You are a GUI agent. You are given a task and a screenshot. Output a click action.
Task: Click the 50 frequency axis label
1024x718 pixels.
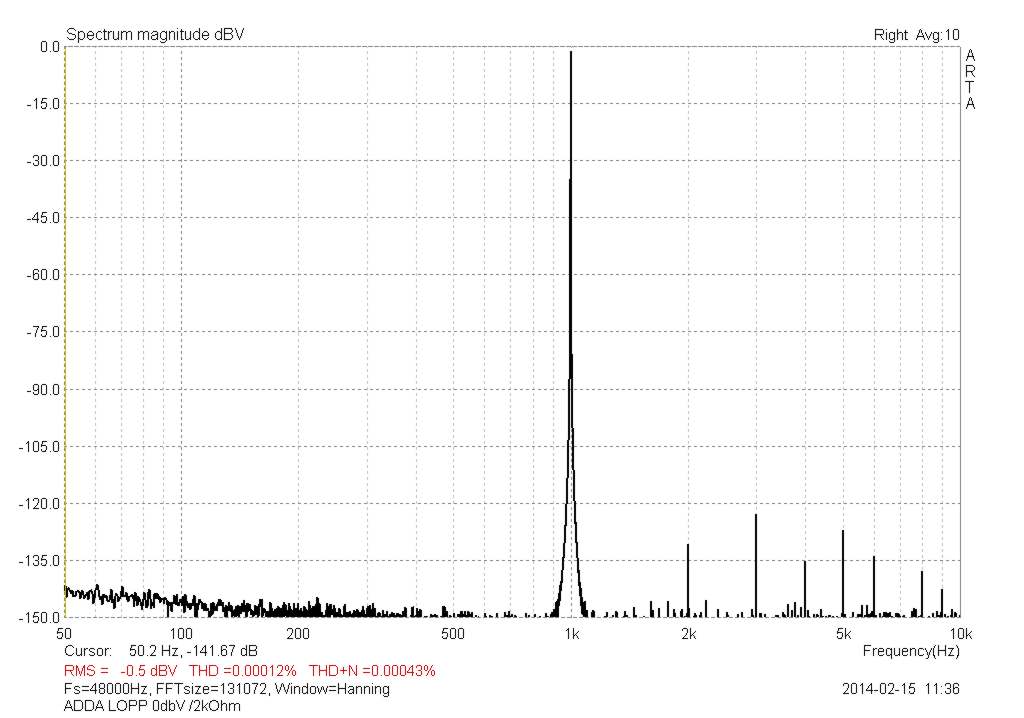click(x=64, y=634)
